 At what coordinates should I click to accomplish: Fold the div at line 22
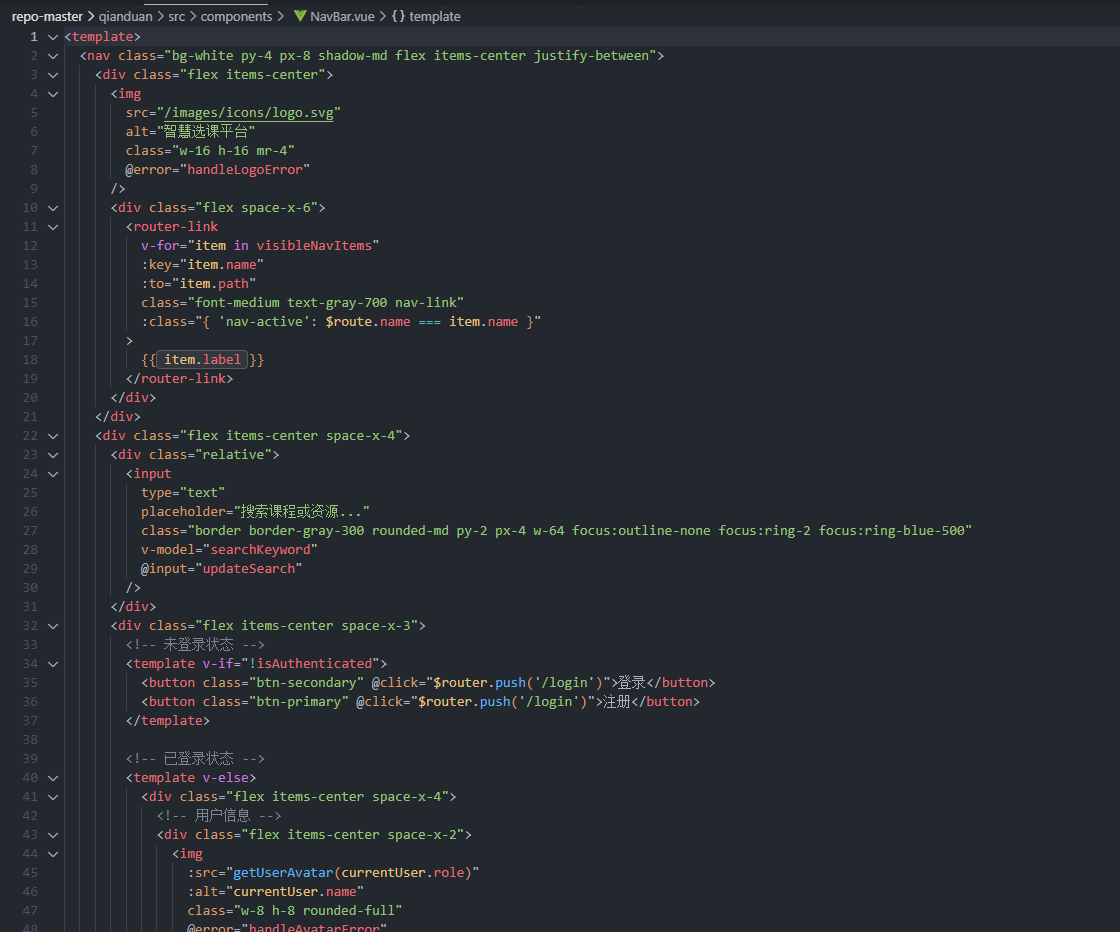[x=53, y=436]
